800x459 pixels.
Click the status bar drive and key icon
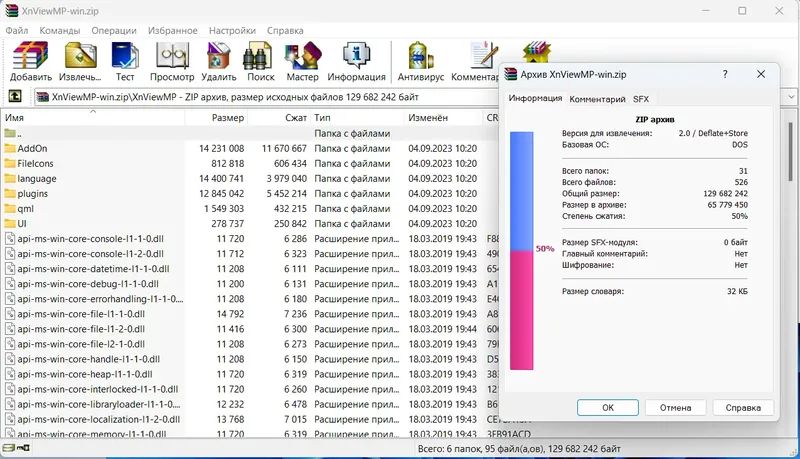[x=16, y=448]
